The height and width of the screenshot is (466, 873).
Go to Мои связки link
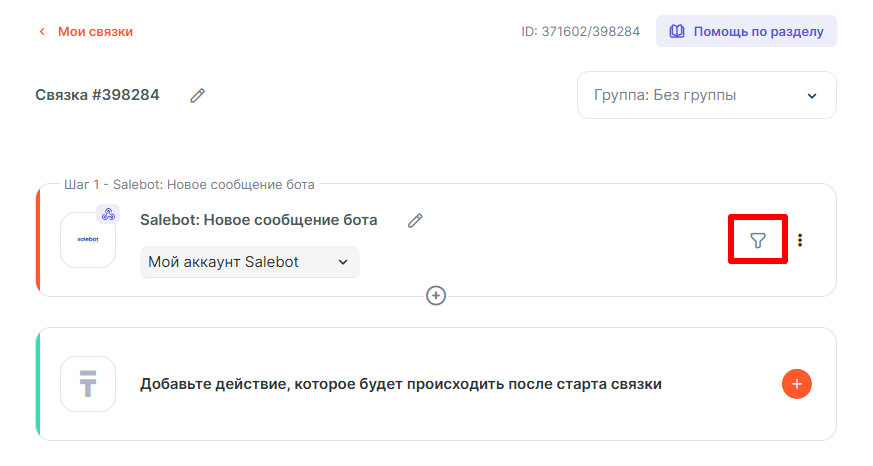click(95, 32)
